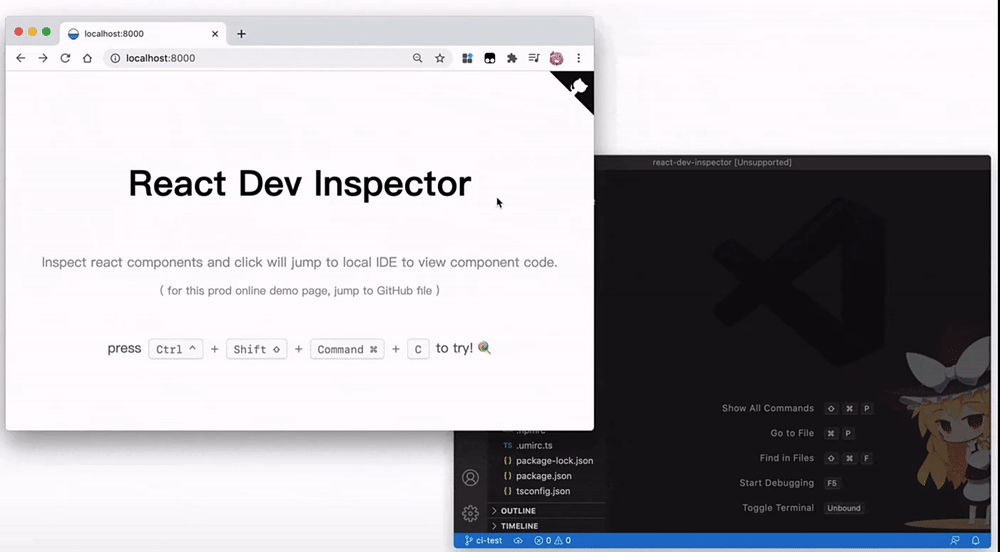Click the cloud sync icon in VS Code status bar

click(x=518, y=541)
